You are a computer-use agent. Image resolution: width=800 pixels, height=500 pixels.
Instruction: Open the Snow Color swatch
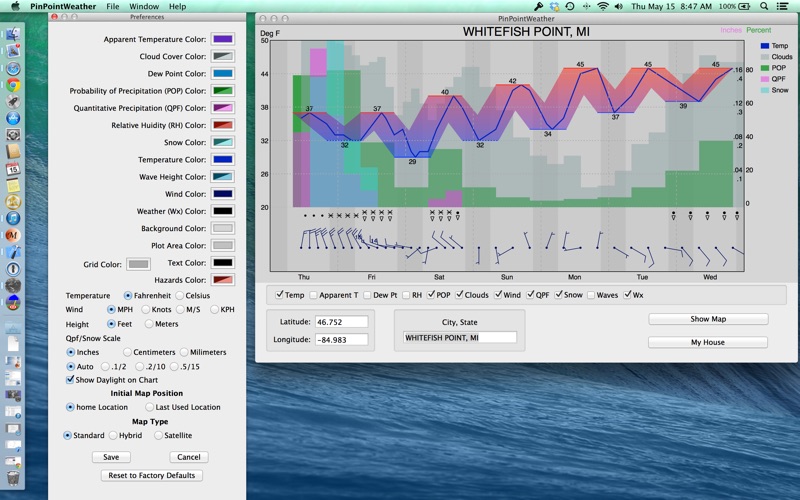point(223,142)
